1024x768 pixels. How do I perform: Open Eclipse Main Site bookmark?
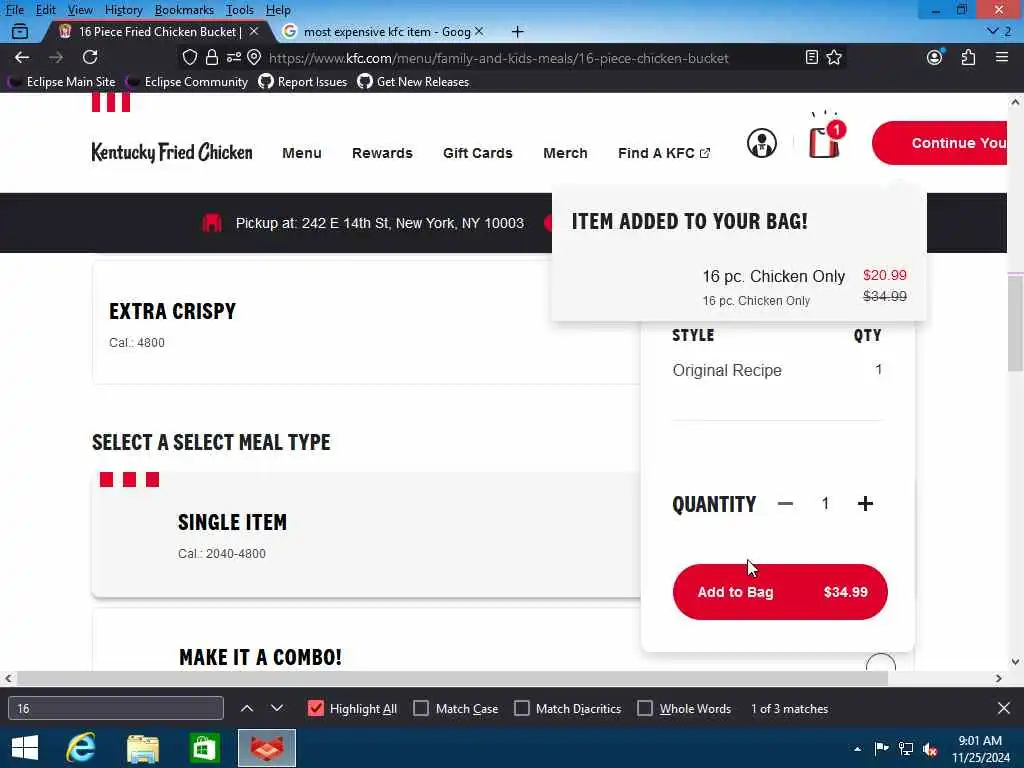(61, 82)
